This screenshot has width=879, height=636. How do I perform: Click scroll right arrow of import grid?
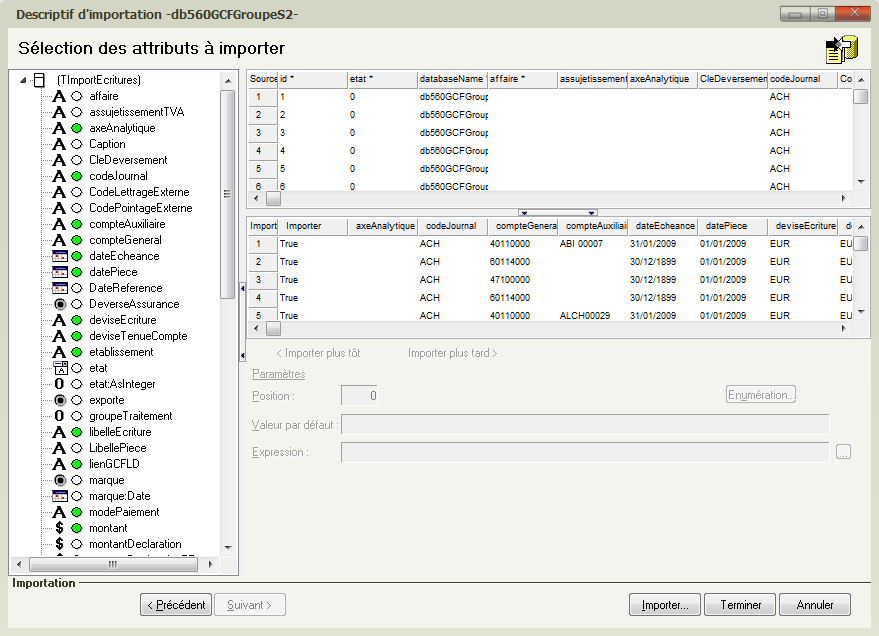coord(844,329)
